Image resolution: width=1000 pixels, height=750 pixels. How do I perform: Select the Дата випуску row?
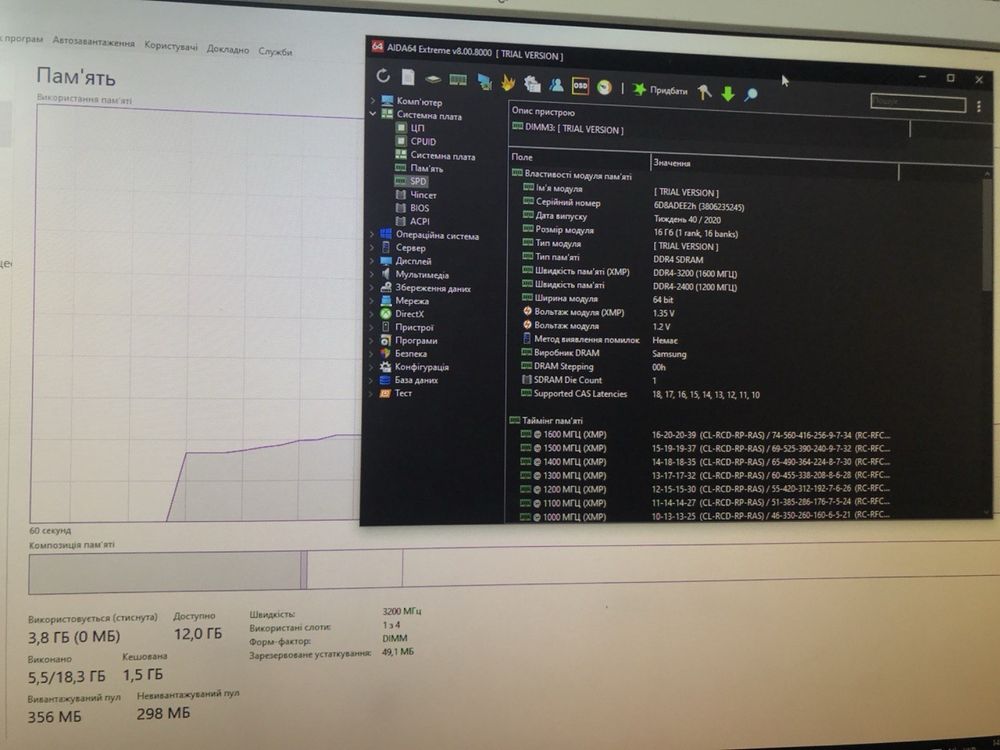click(622, 217)
